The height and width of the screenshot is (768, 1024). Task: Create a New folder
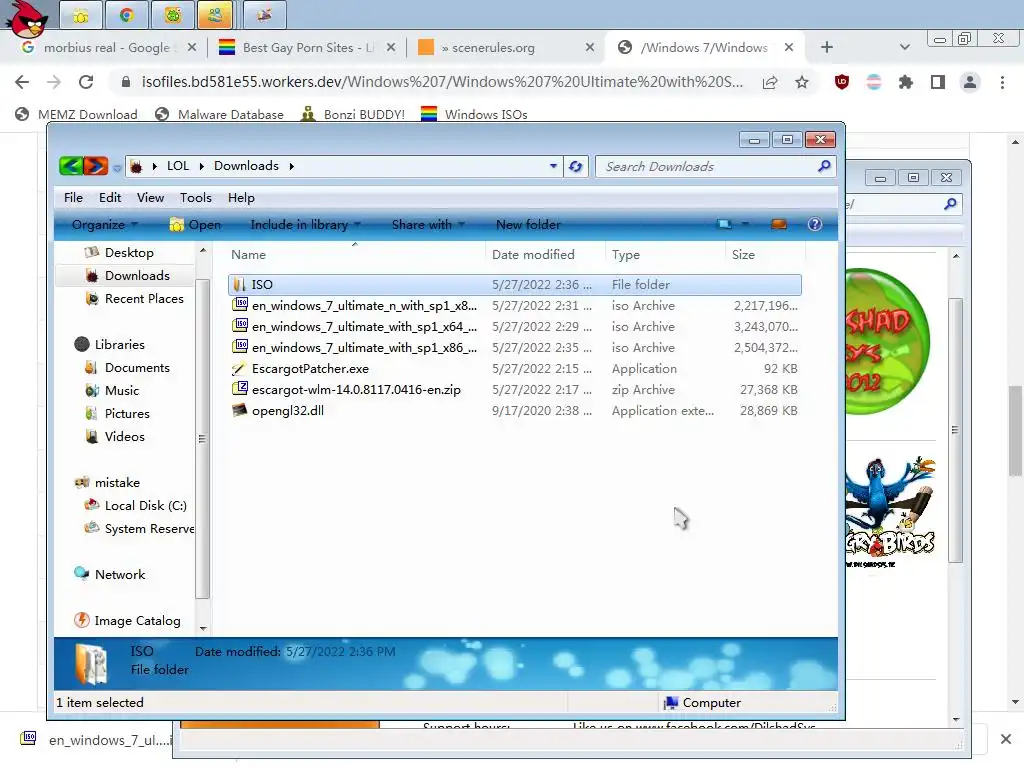(x=528, y=225)
